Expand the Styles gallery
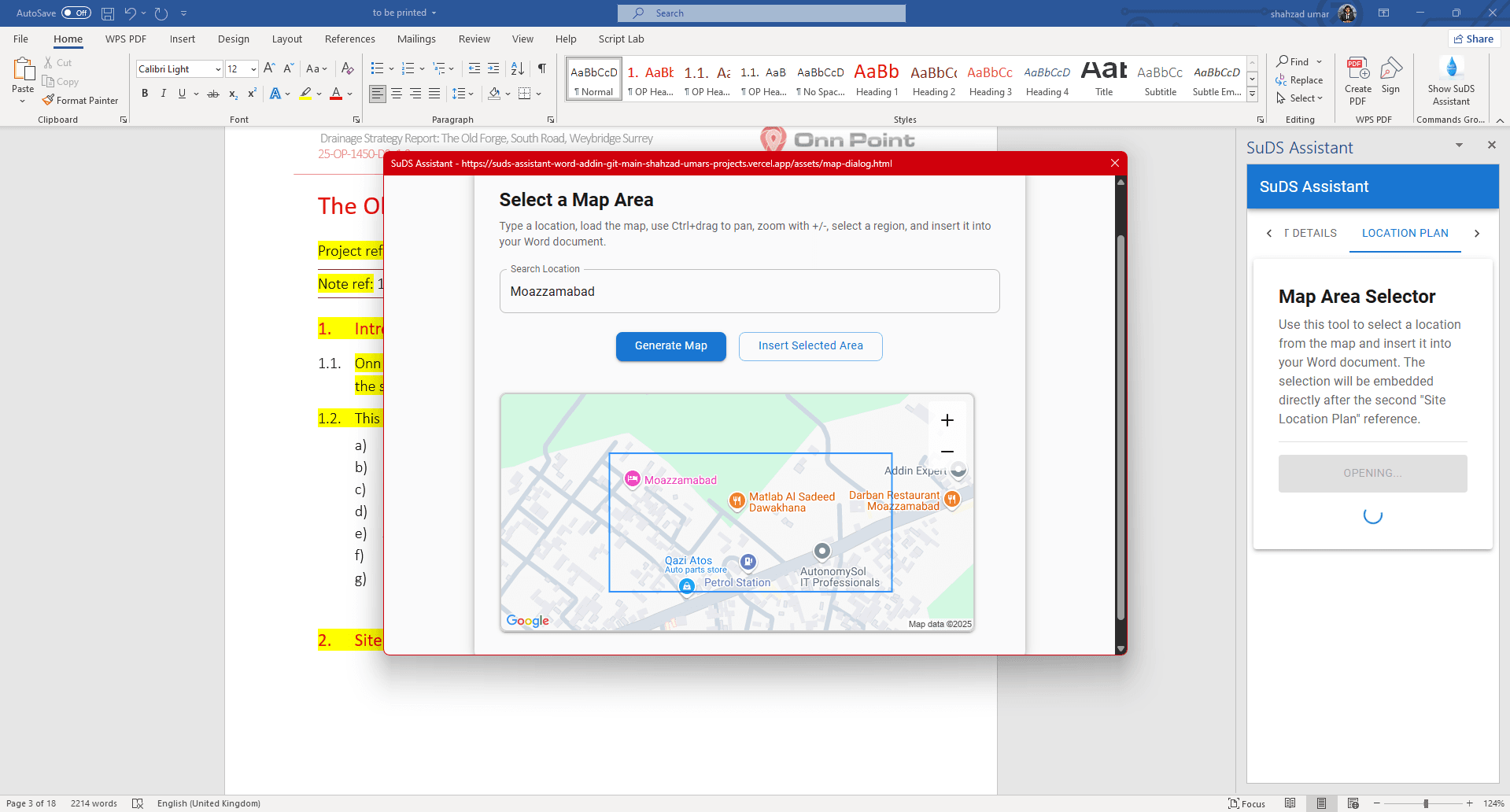The image size is (1510, 812). pos(1252,95)
